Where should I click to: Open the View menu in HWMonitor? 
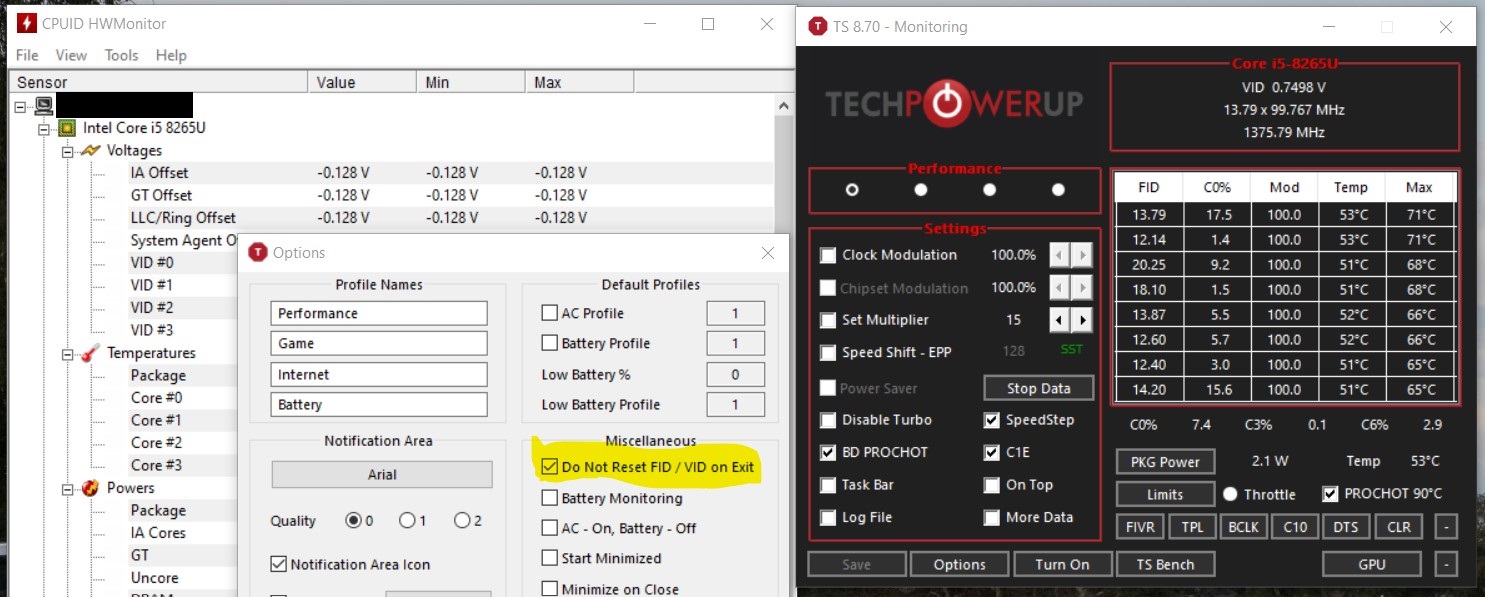pyautogui.click(x=71, y=55)
